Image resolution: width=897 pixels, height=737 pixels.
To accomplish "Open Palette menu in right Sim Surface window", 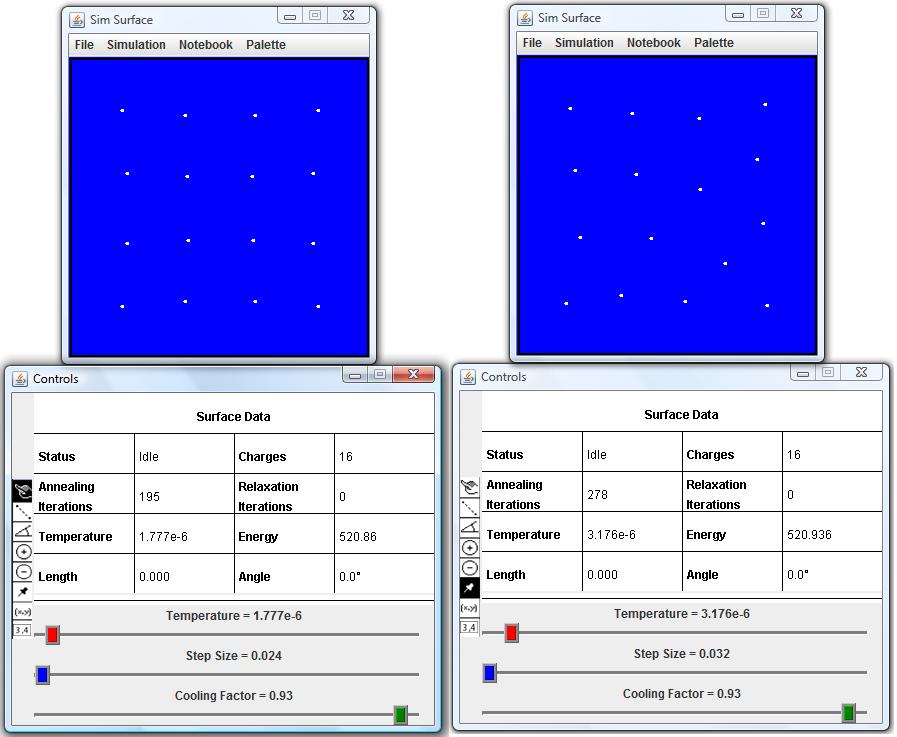I will click(713, 43).
